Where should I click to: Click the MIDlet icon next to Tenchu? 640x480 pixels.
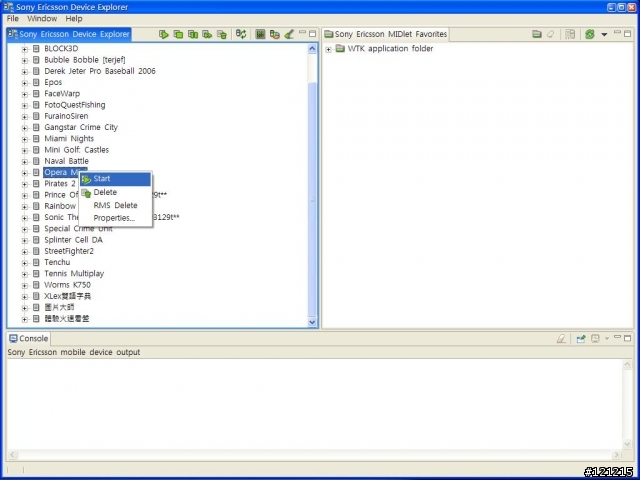click(x=36, y=262)
